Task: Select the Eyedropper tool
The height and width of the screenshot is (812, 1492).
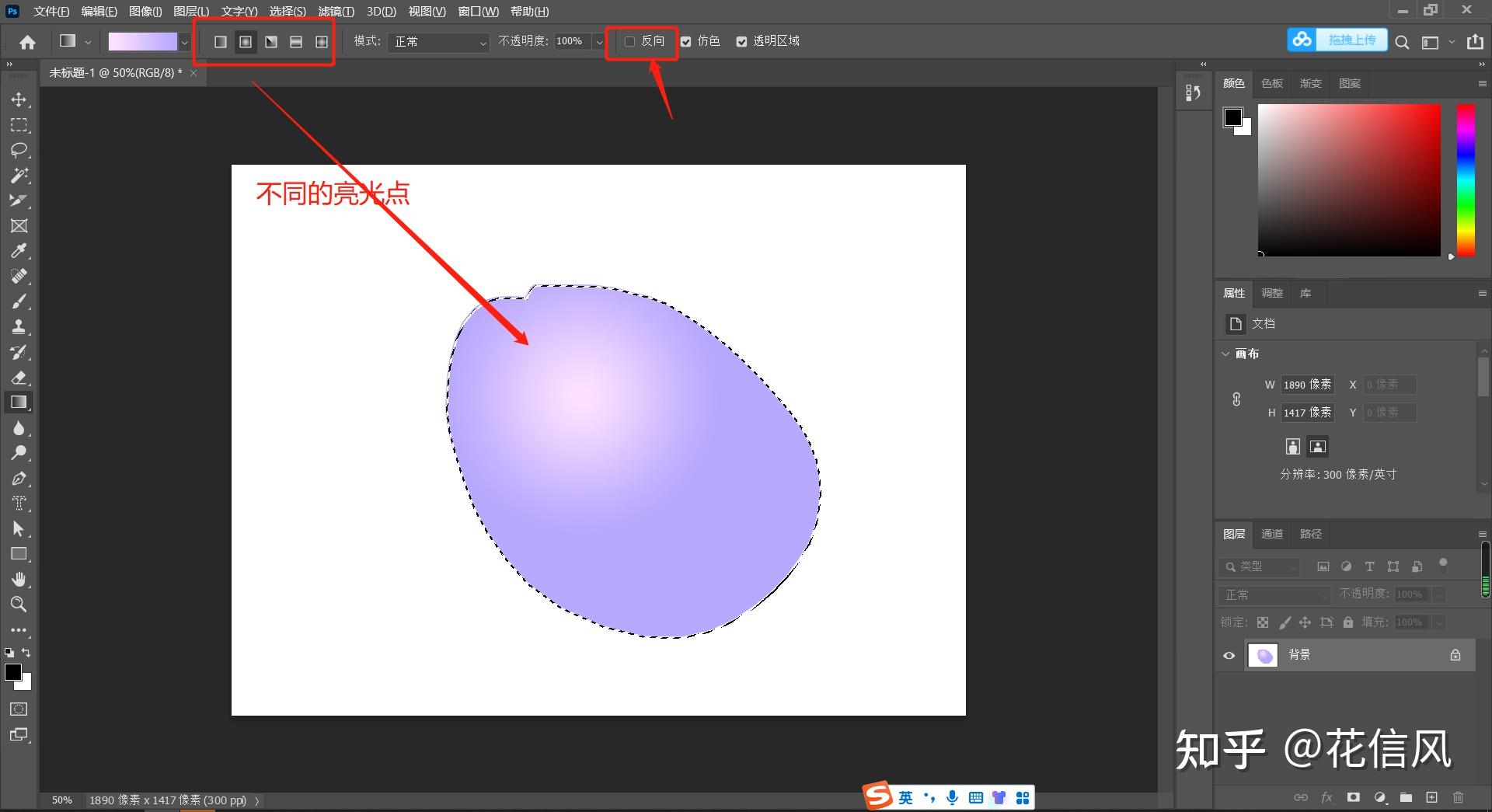Action: pos(19,251)
